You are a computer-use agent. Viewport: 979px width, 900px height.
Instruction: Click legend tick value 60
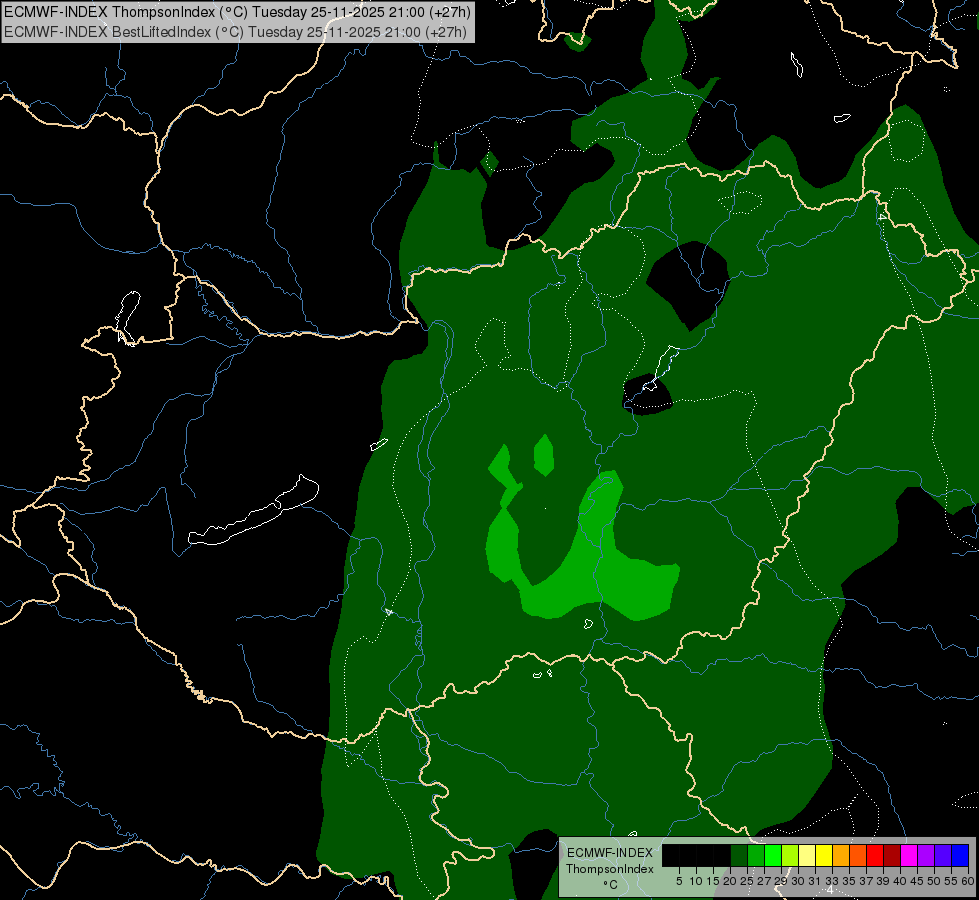click(x=968, y=881)
